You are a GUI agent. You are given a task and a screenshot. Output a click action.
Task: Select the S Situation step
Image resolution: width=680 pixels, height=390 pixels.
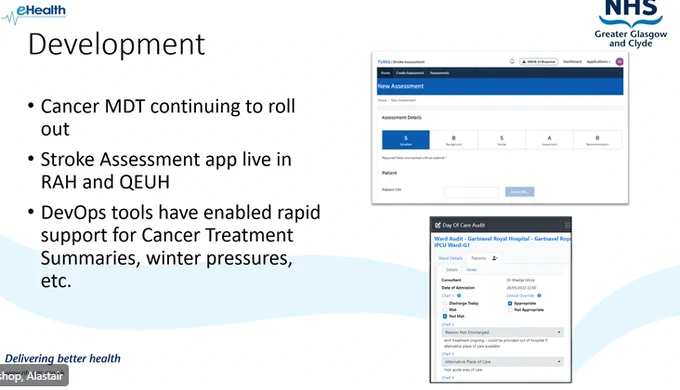pos(406,140)
